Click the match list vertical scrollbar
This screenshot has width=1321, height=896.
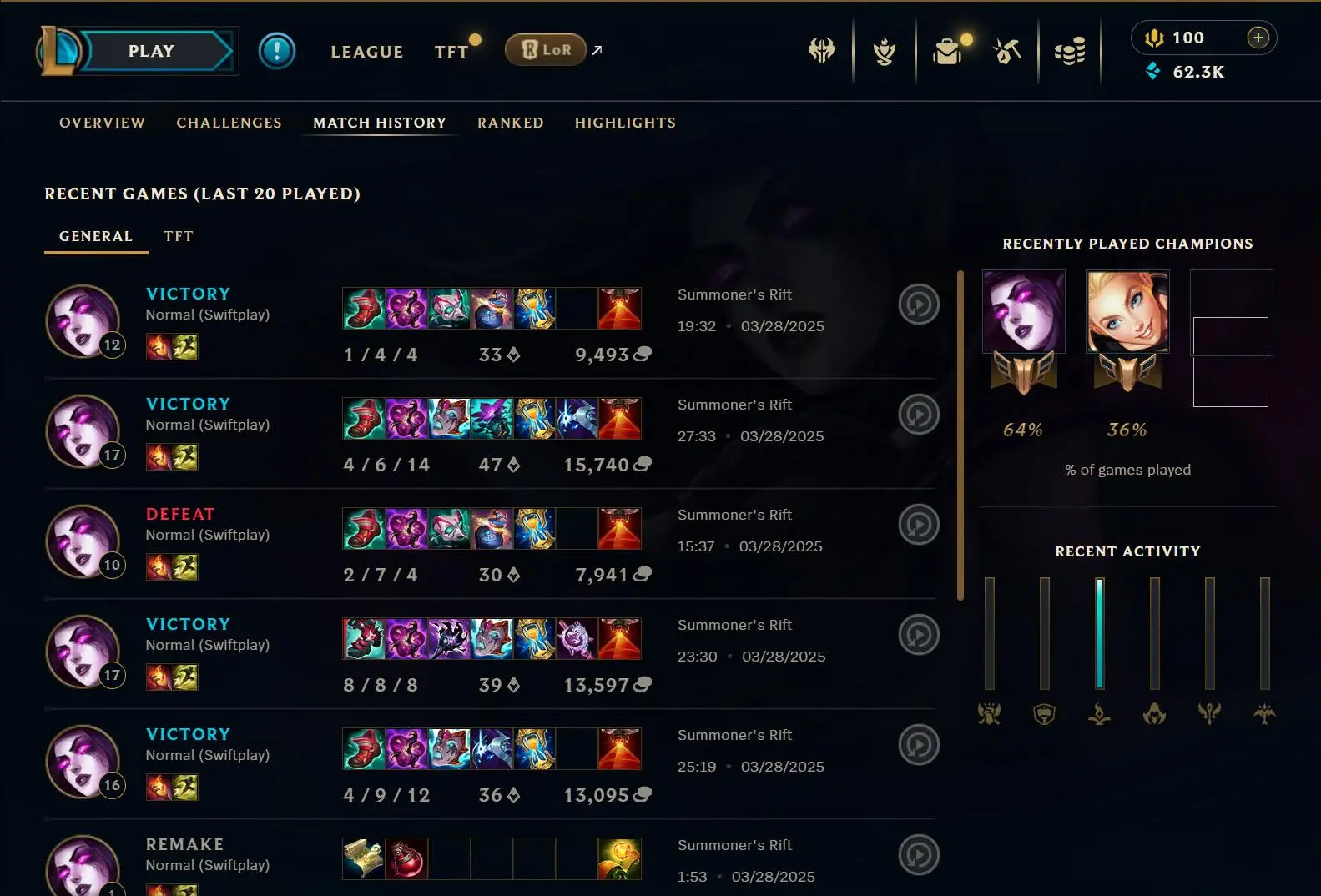coord(960,435)
